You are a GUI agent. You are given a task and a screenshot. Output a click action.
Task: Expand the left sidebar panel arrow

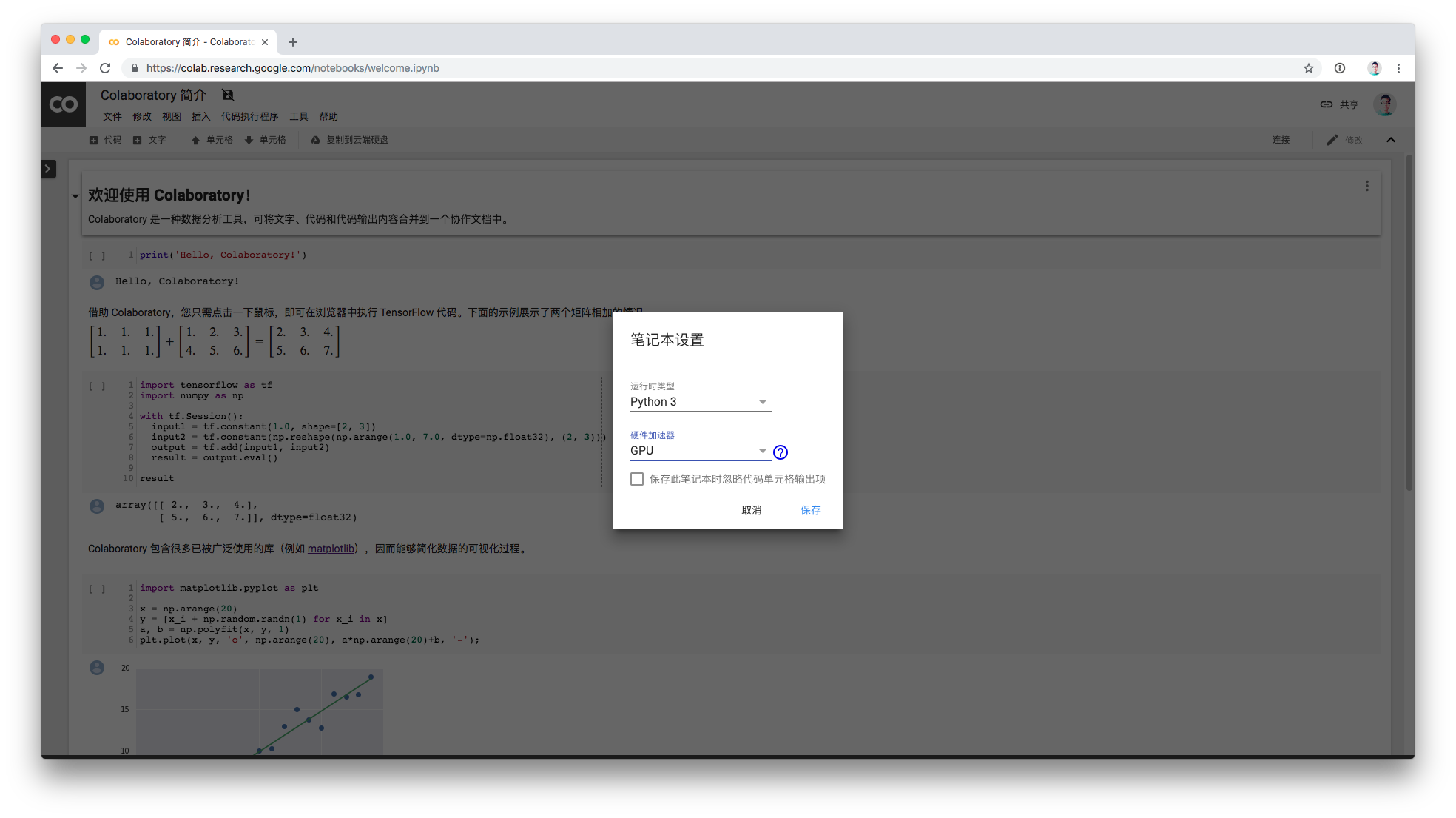48,169
